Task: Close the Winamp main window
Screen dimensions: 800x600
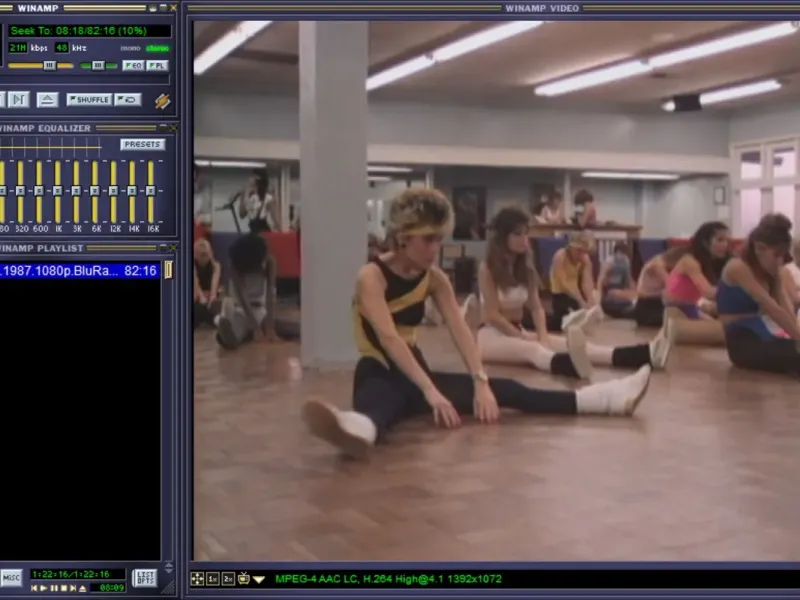Action: (x=173, y=8)
